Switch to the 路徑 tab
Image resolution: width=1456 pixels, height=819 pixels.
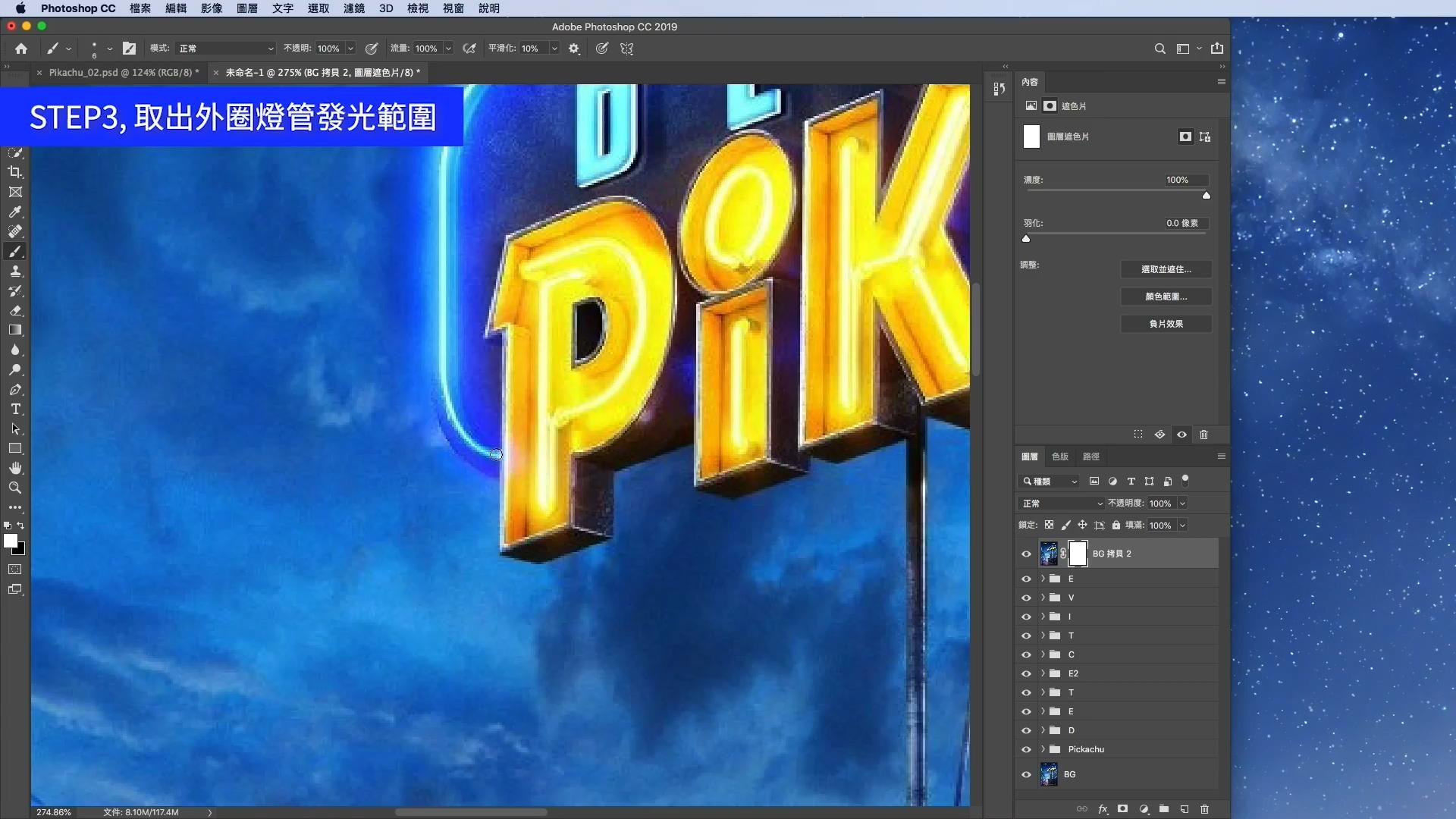(1091, 457)
